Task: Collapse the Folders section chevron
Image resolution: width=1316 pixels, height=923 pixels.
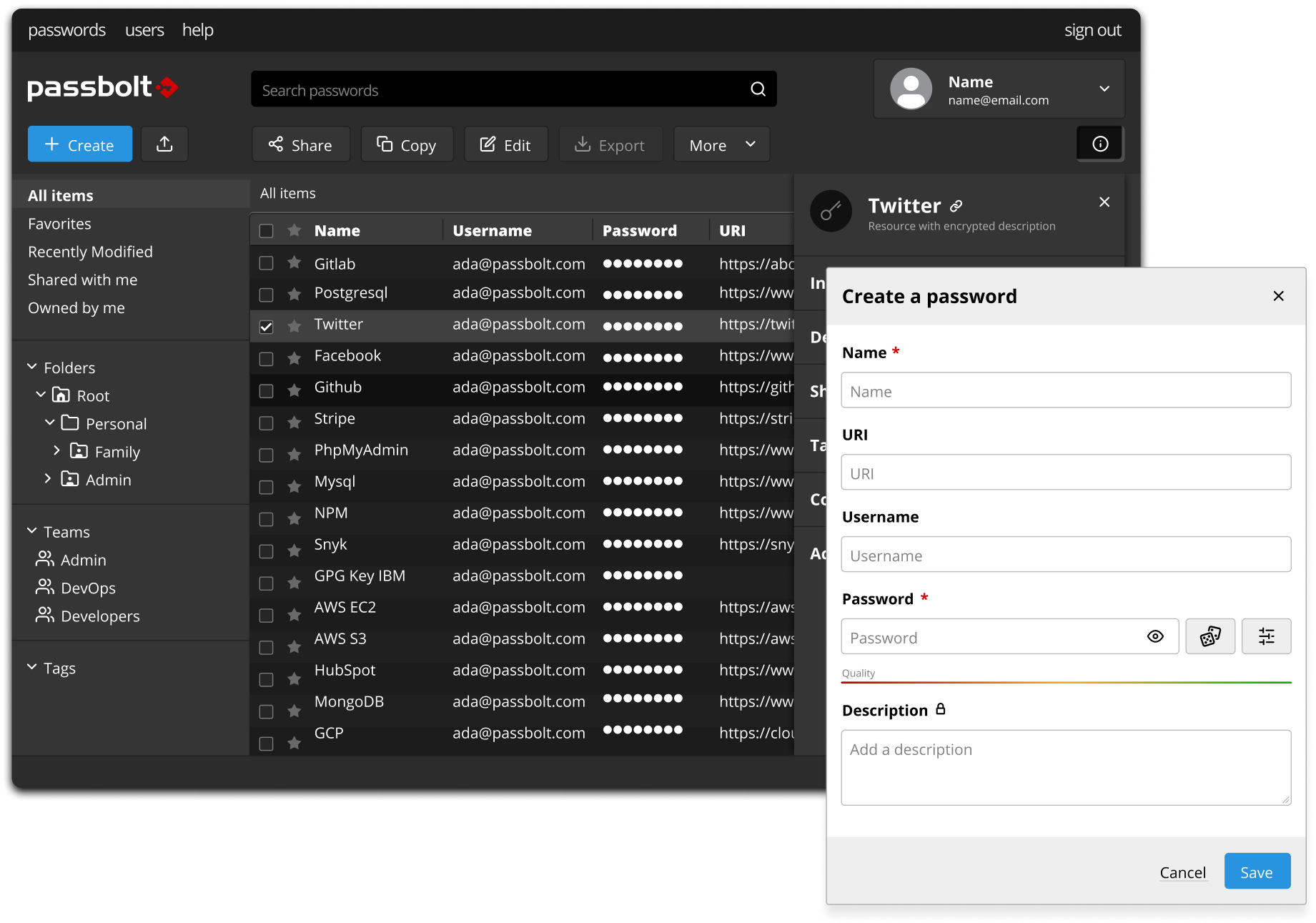Action: 32,367
